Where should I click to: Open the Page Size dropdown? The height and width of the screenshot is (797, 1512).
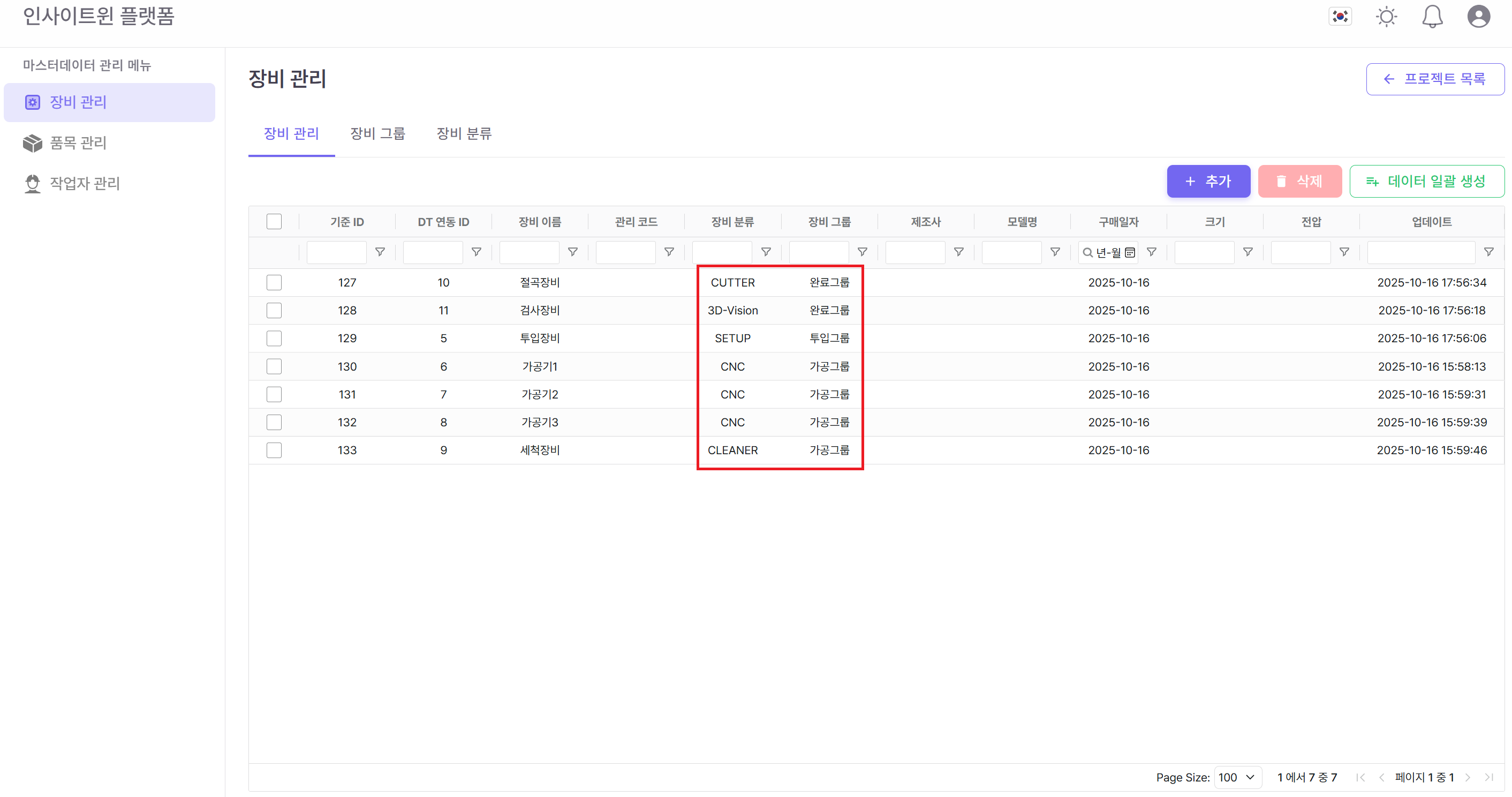pos(1237,777)
